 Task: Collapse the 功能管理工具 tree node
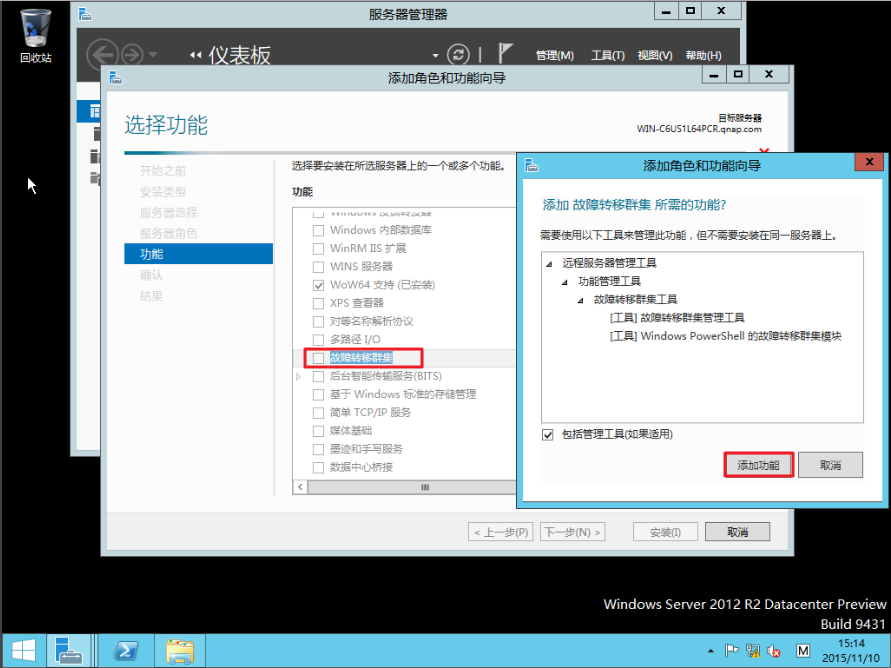[x=565, y=282]
